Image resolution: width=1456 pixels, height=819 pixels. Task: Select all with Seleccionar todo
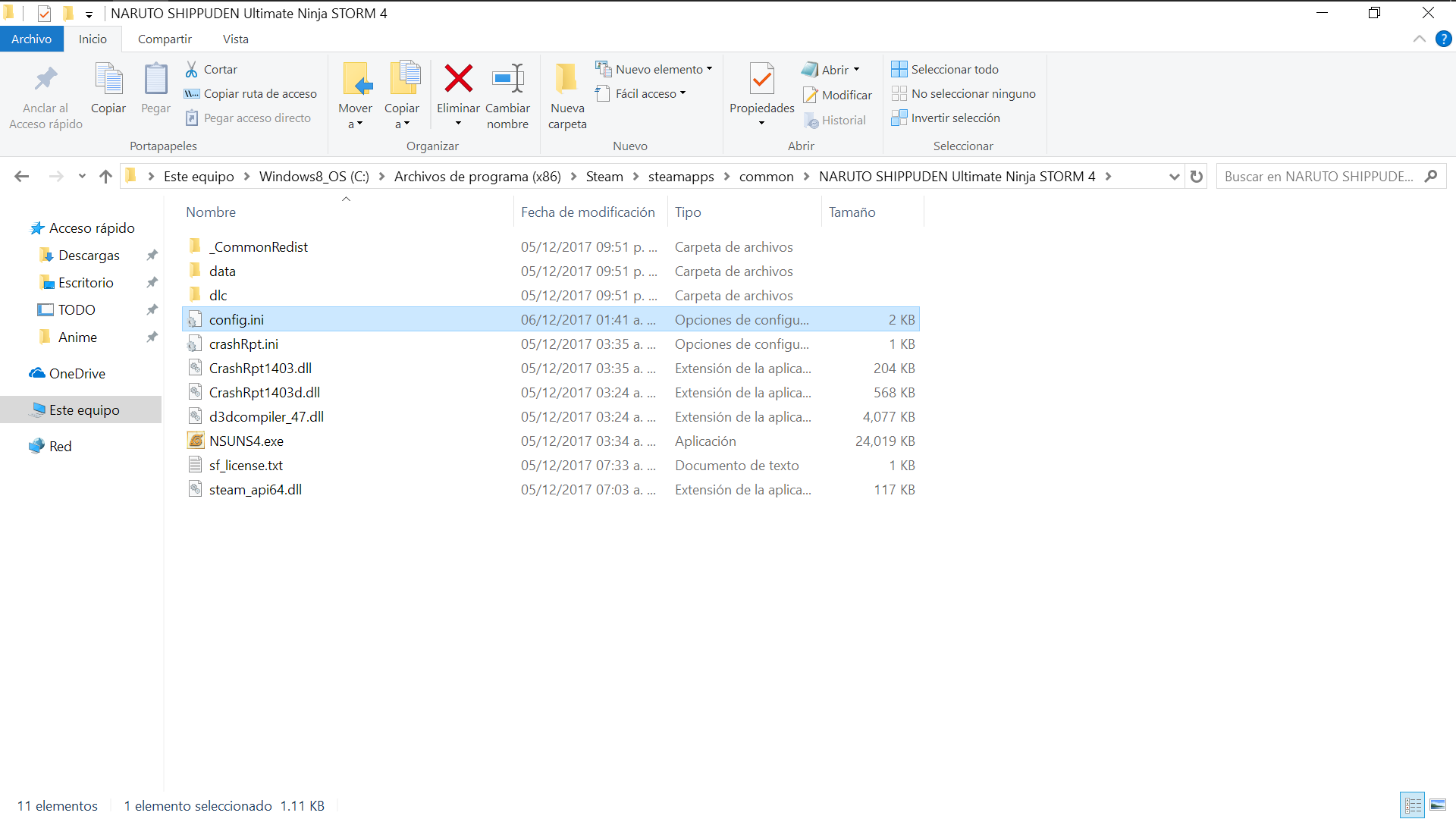[x=945, y=69]
